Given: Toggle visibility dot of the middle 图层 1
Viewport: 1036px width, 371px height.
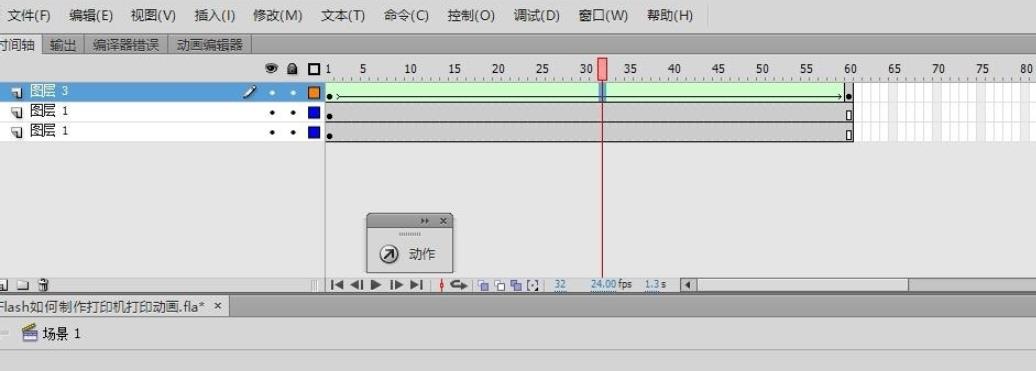Looking at the screenshot, I should tap(272, 113).
